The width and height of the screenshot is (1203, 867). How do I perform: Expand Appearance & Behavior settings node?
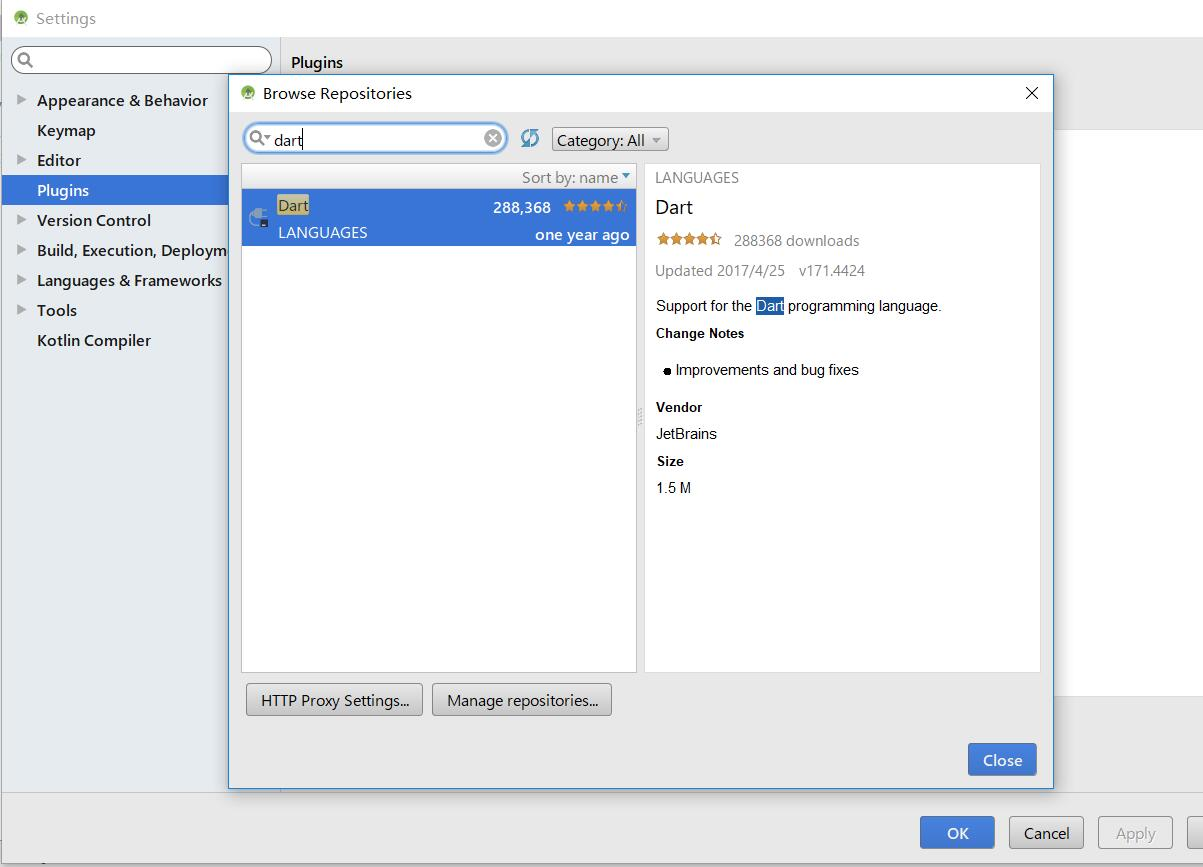click(x=21, y=100)
